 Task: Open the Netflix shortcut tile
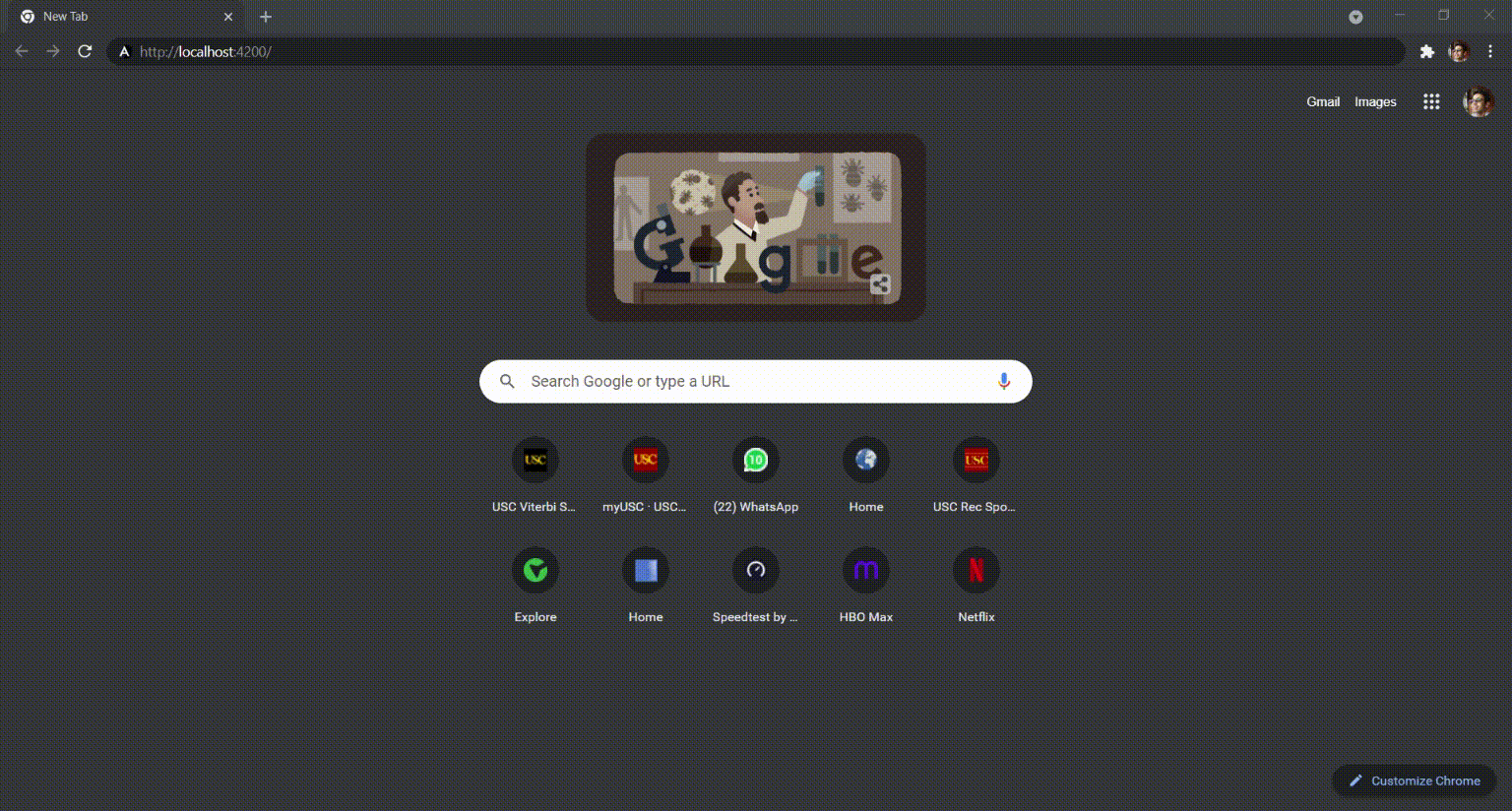[976, 587]
